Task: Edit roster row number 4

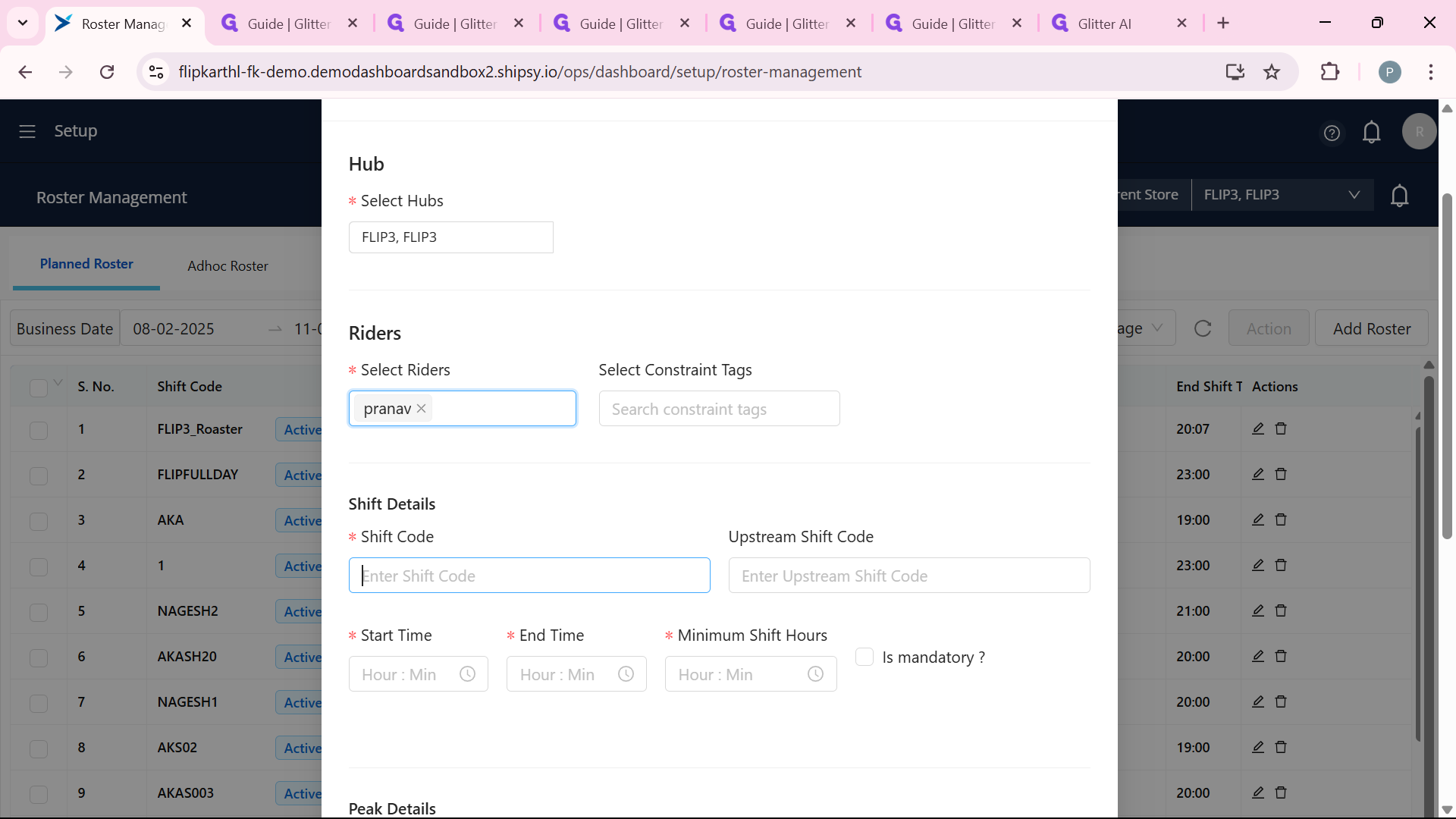Action: (x=1258, y=565)
